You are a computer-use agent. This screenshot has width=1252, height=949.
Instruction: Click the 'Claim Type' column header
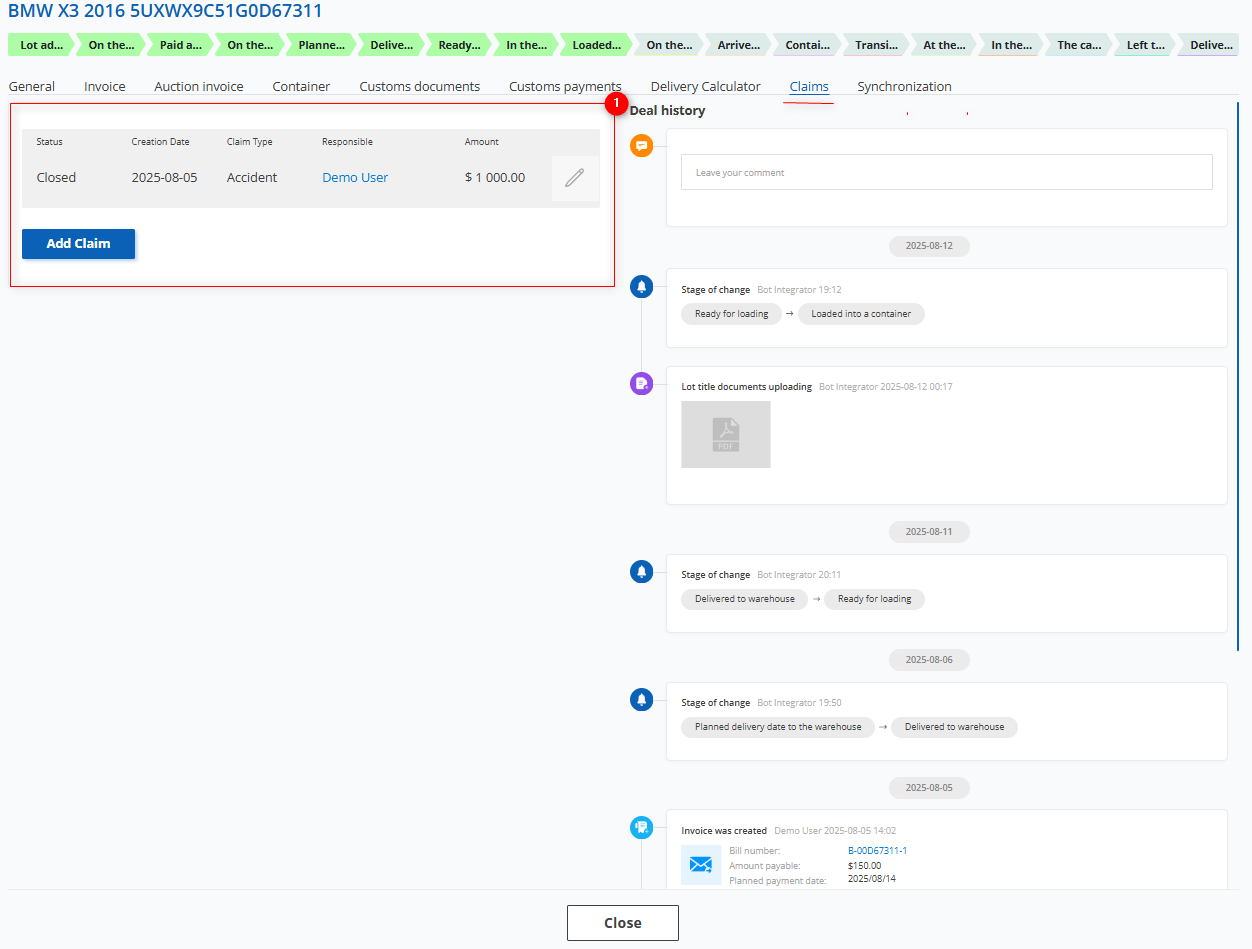pyautogui.click(x=250, y=142)
